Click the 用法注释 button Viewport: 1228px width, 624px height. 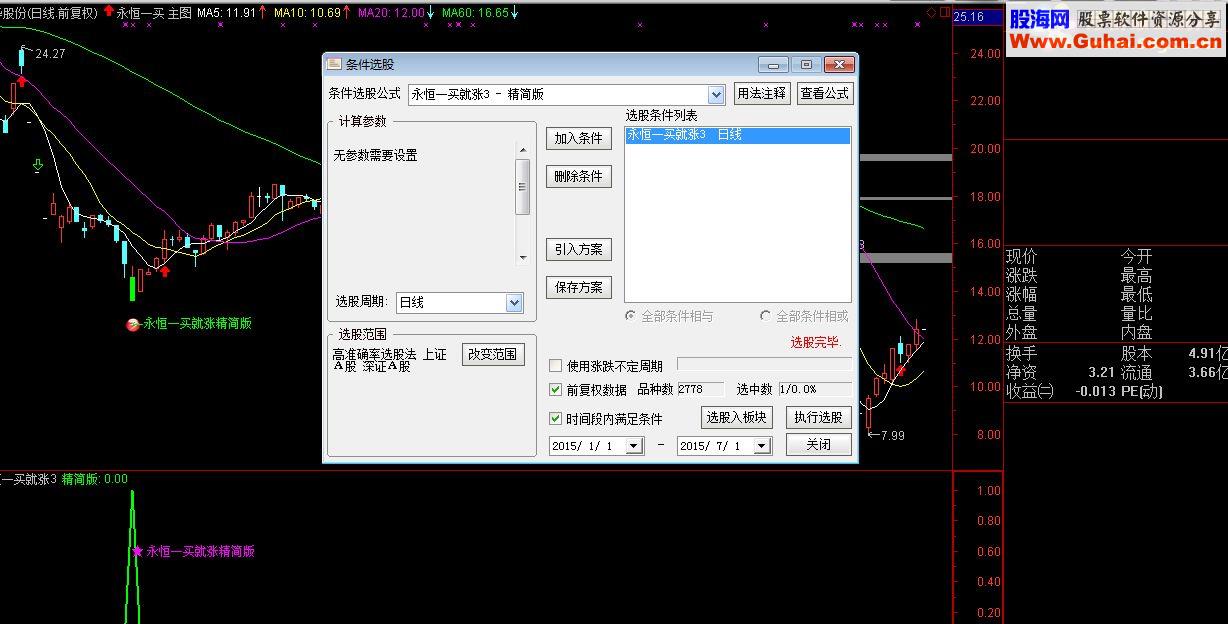point(762,93)
